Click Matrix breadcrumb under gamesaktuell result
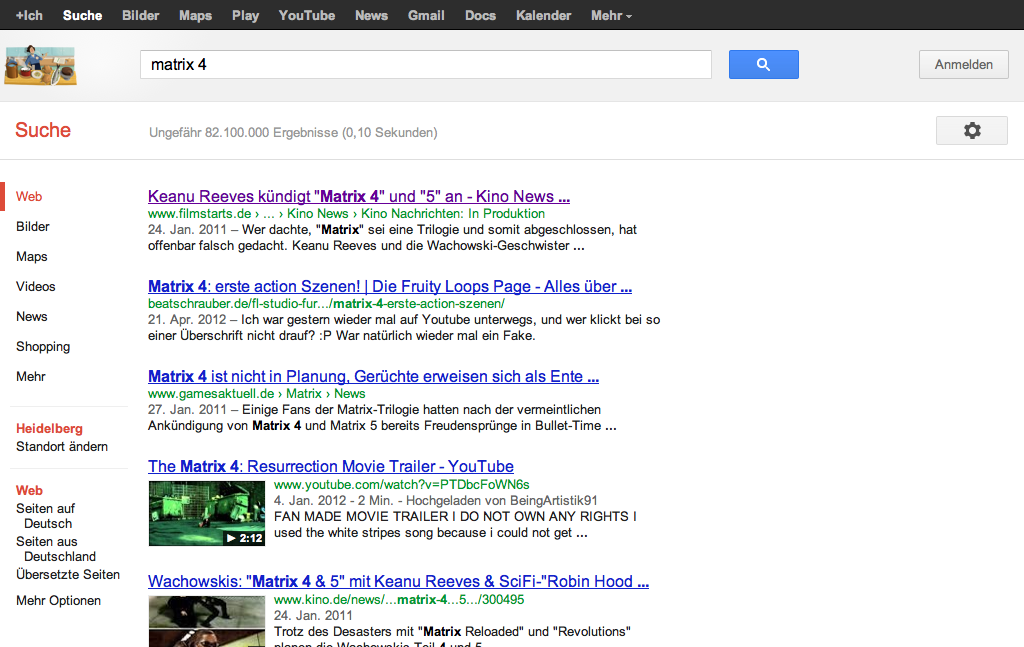The width and height of the screenshot is (1024, 647). [x=304, y=394]
